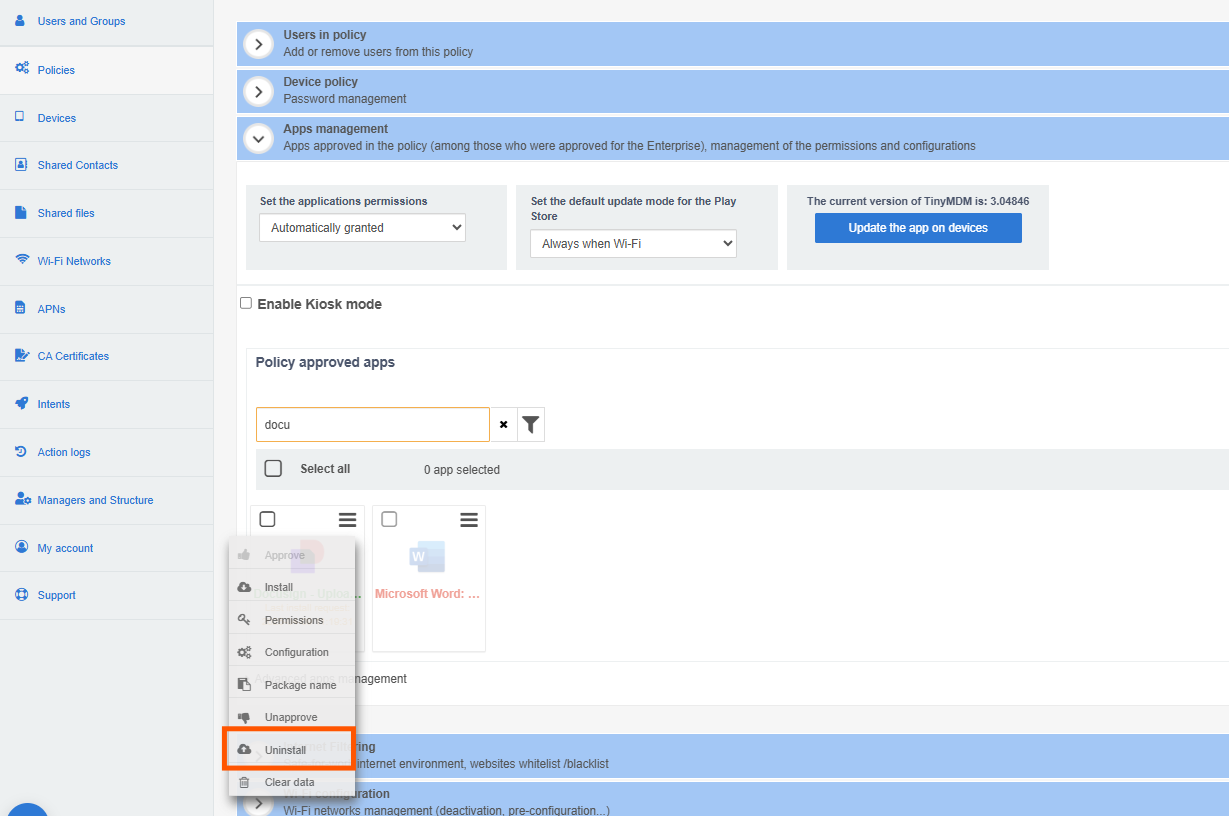The image size is (1229, 816).
Task: Collapse the Apps management section
Action: (259, 138)
